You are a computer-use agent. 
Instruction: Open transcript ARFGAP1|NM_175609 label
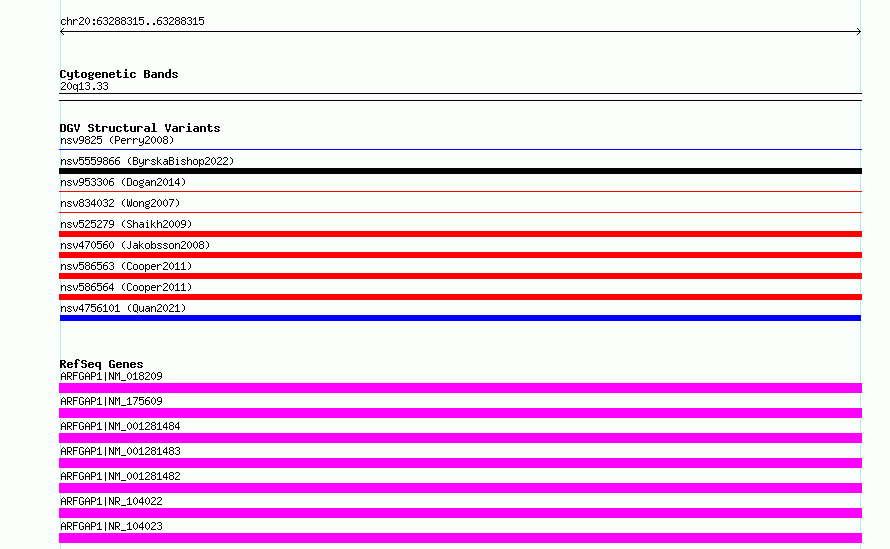click(x=111, y=401)
